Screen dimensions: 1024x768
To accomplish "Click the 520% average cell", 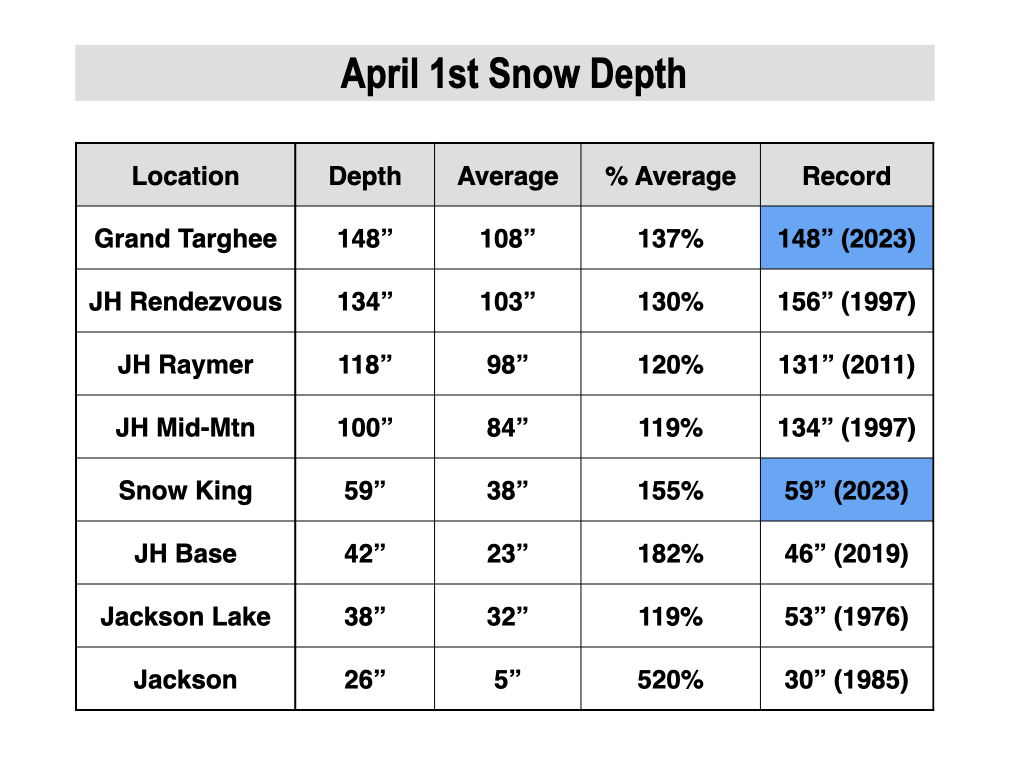I will pos(670,679).
